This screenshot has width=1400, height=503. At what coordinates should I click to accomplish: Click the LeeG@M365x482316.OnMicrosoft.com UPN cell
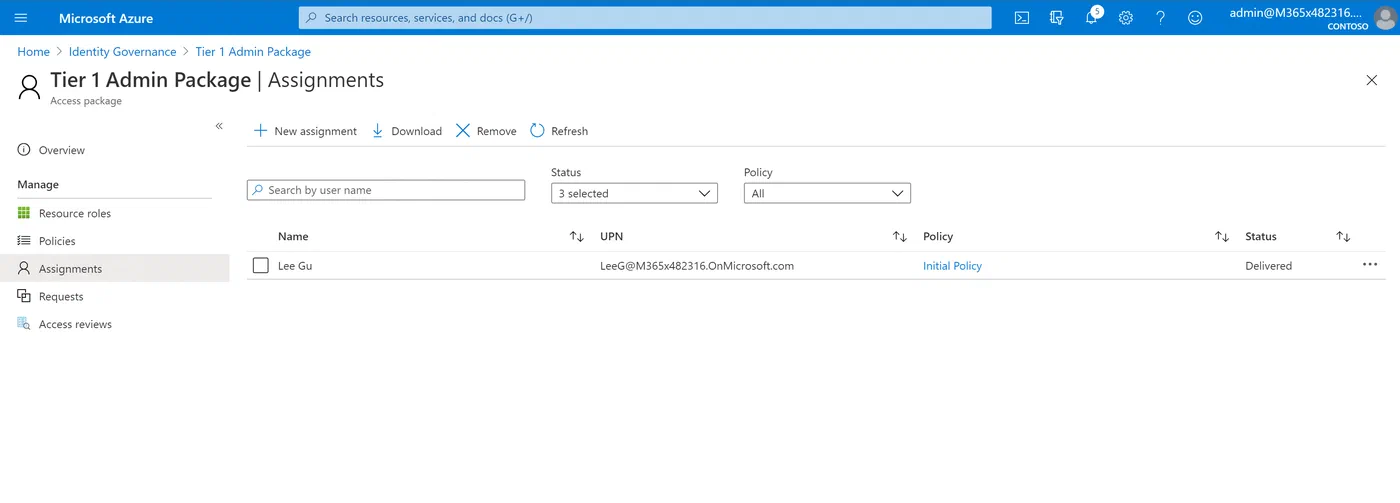[697, 266]
